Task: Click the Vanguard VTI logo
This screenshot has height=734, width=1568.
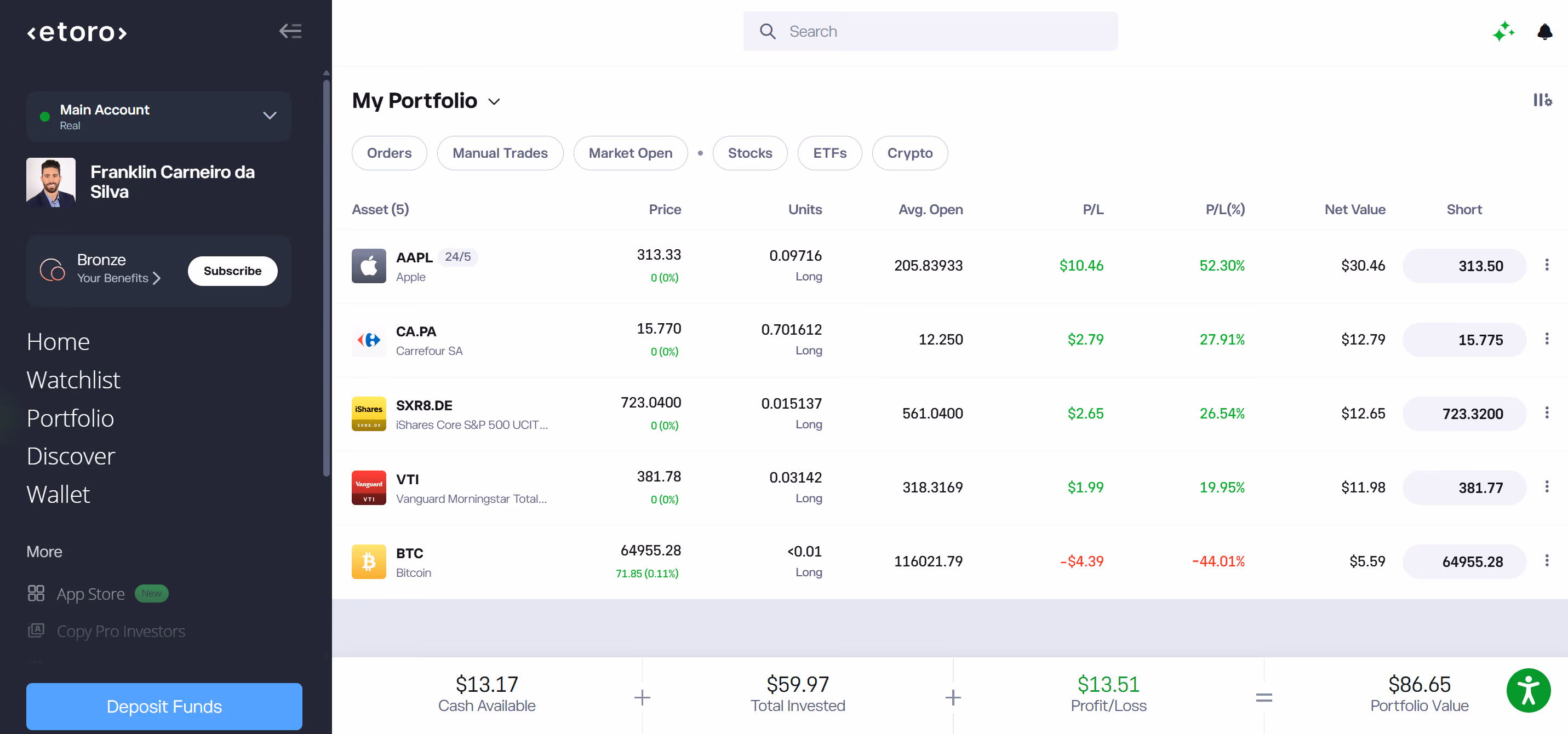Action: point(369,488)
